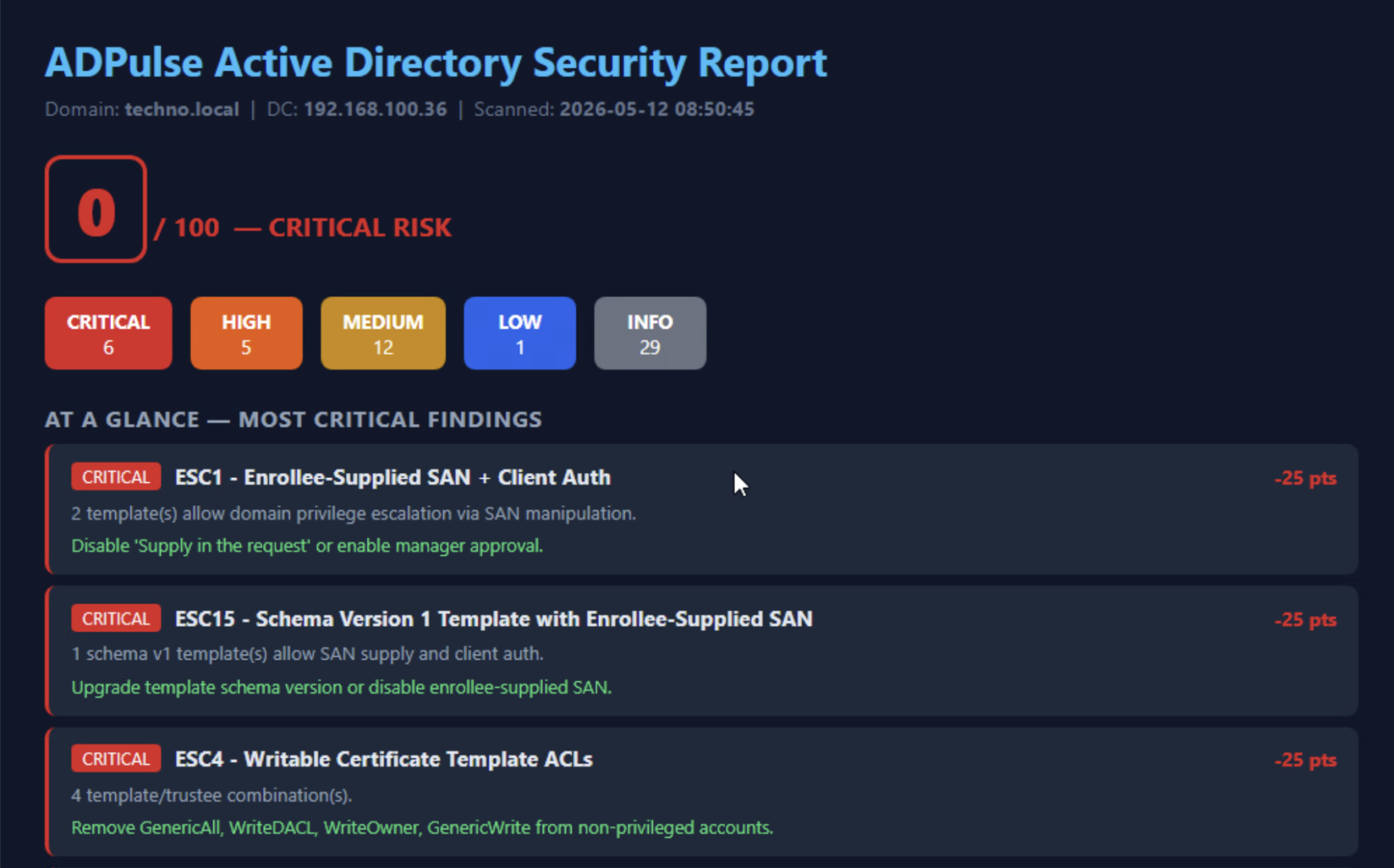Screen dimensions: 1394x868
Task: Click the '4 template/trustee combination(s)' description
Action: (x=212, y=795)
